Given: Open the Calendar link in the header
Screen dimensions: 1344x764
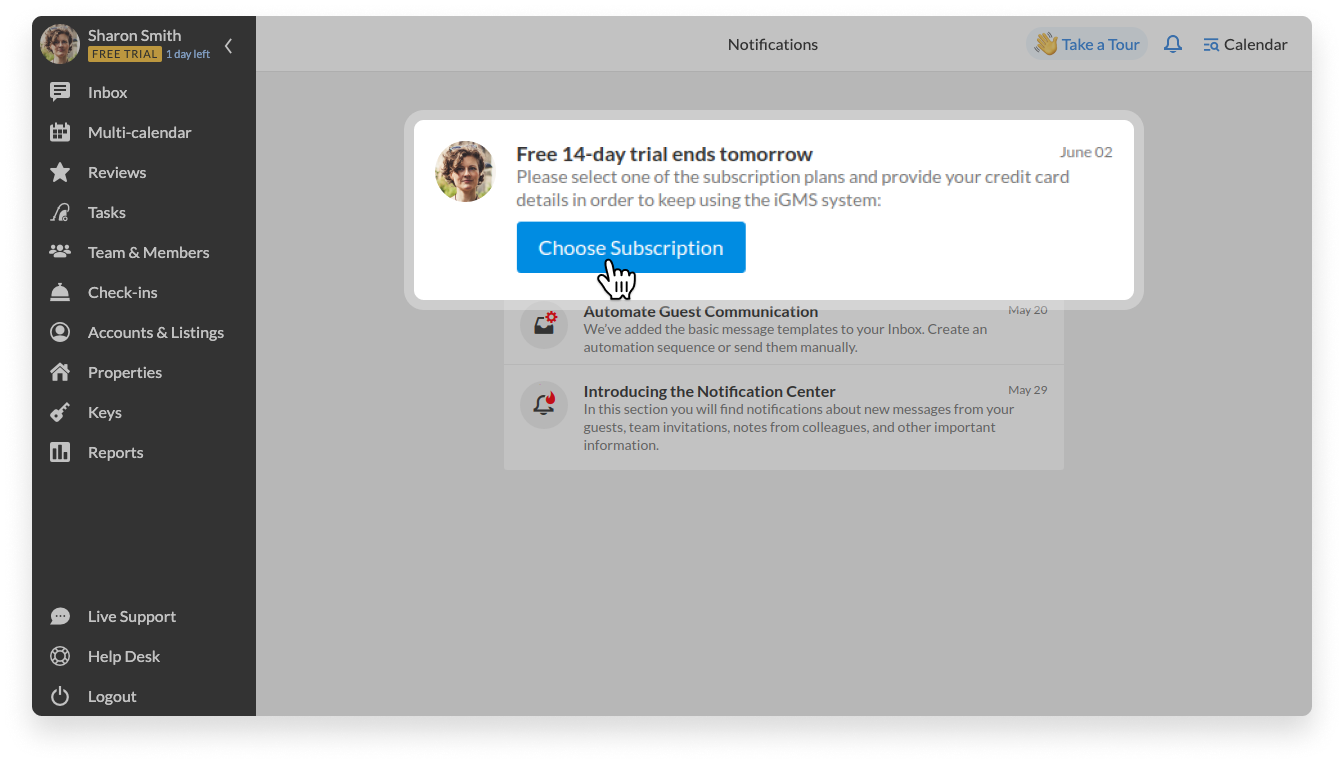Looking at the screenshot, I should click(x=1245, y=44).
